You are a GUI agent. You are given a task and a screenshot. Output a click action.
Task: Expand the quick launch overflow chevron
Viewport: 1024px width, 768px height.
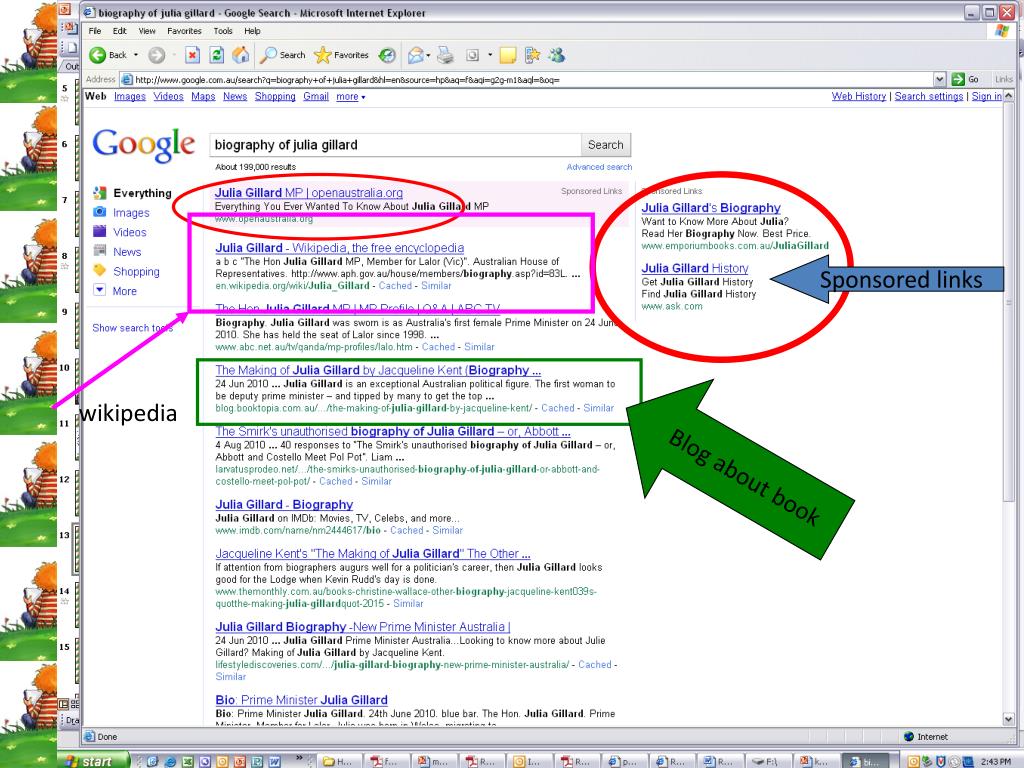point(300,760)
